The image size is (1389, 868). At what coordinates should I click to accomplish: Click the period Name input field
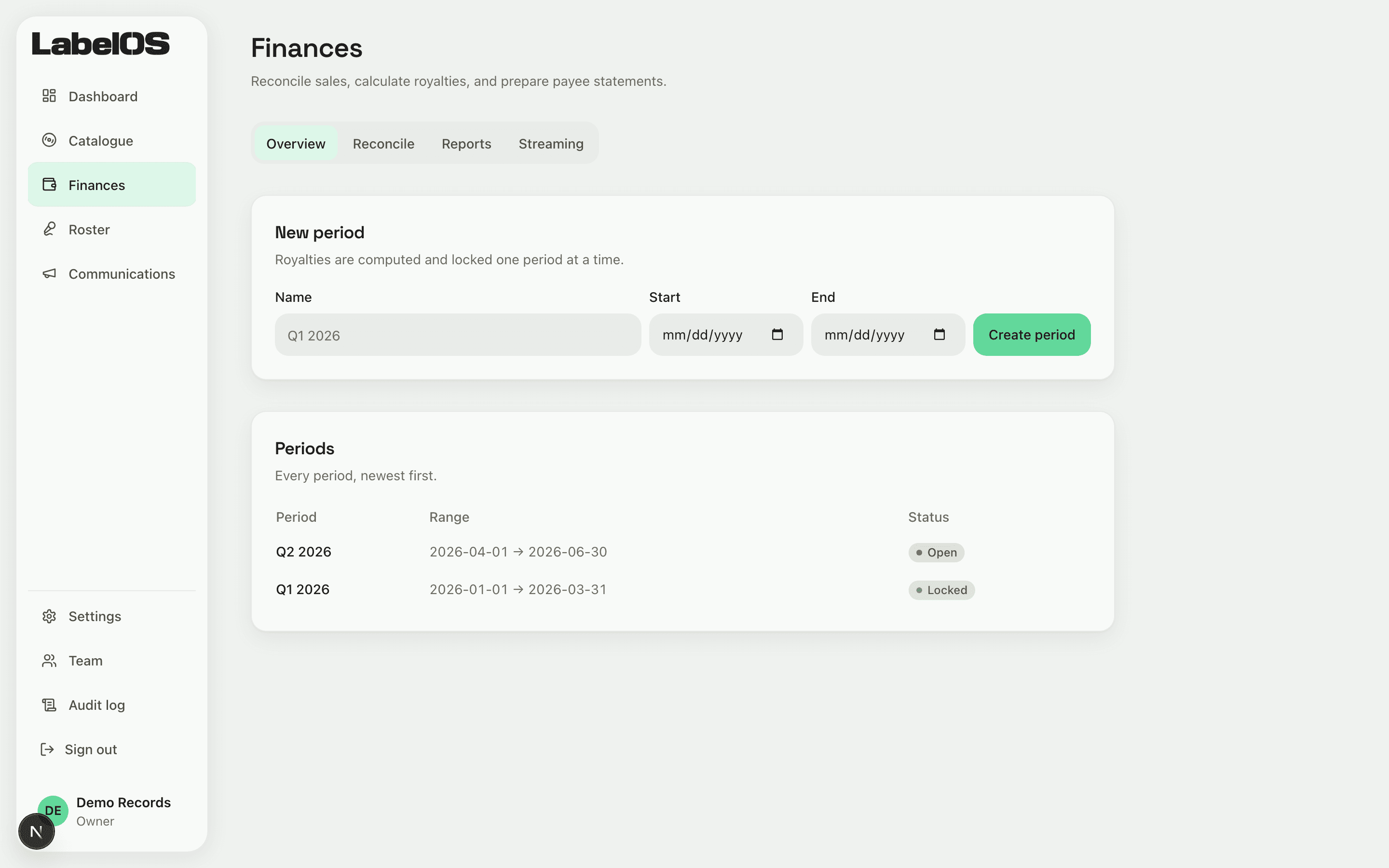click(457, 335)
